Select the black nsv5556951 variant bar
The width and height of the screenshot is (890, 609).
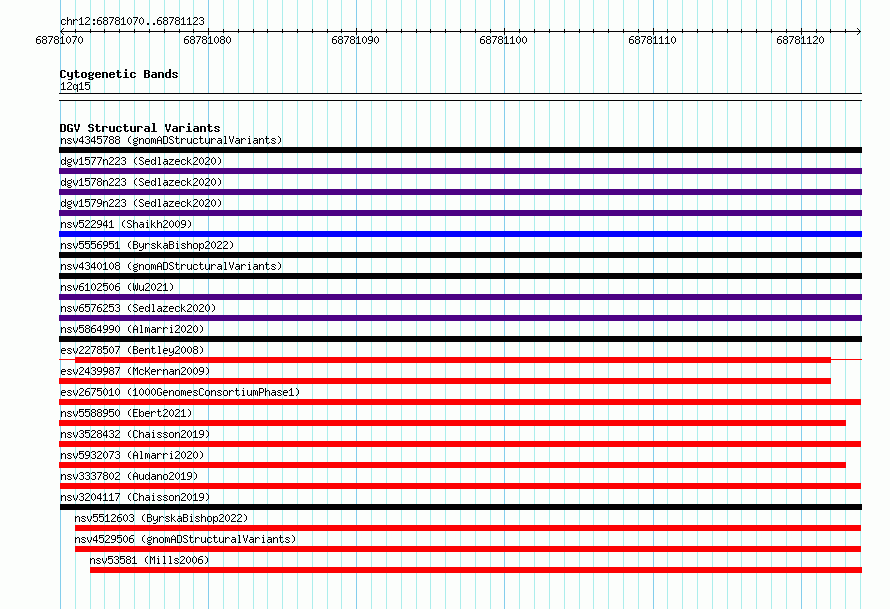pos(460,255)
